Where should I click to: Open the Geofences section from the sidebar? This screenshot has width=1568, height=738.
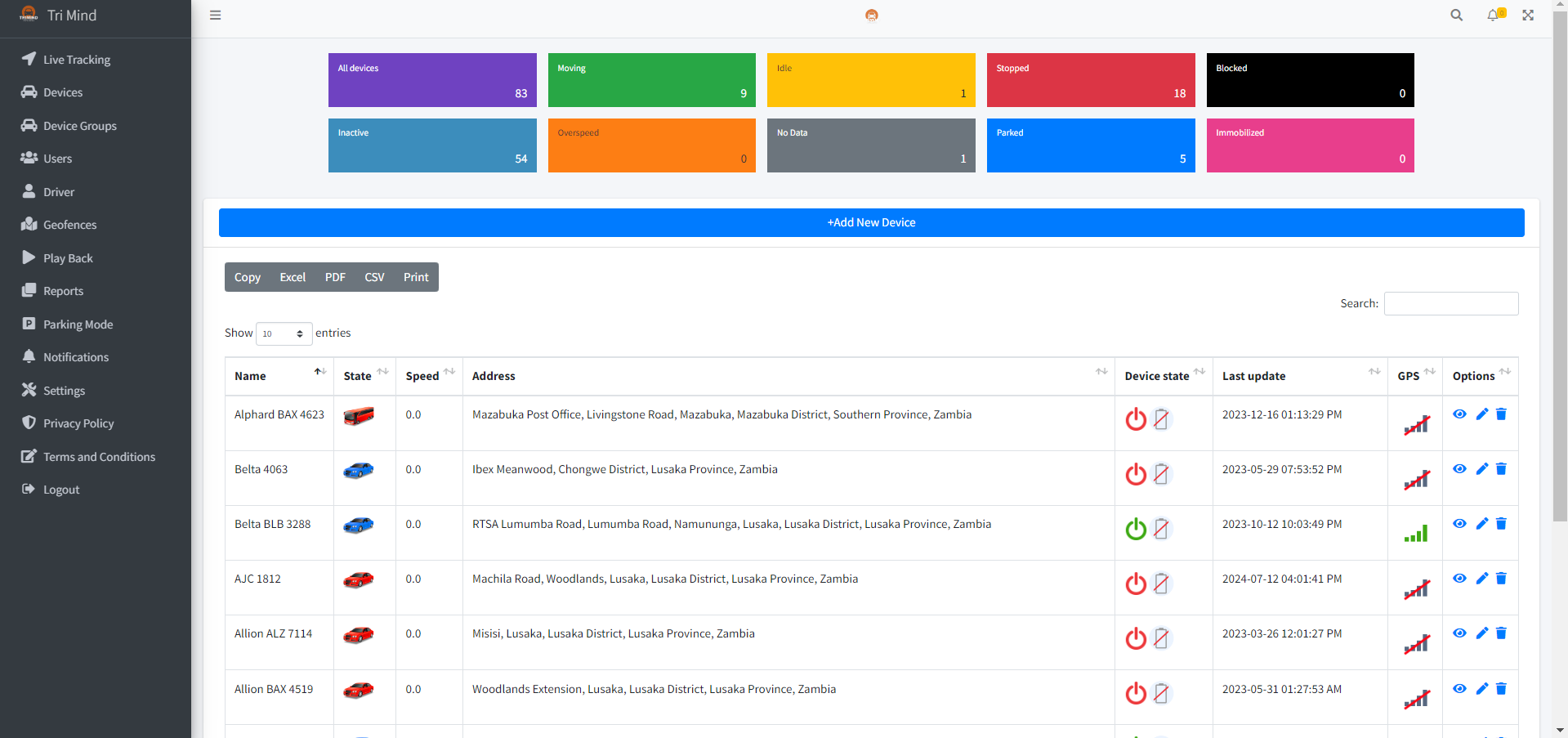point(69,224)
